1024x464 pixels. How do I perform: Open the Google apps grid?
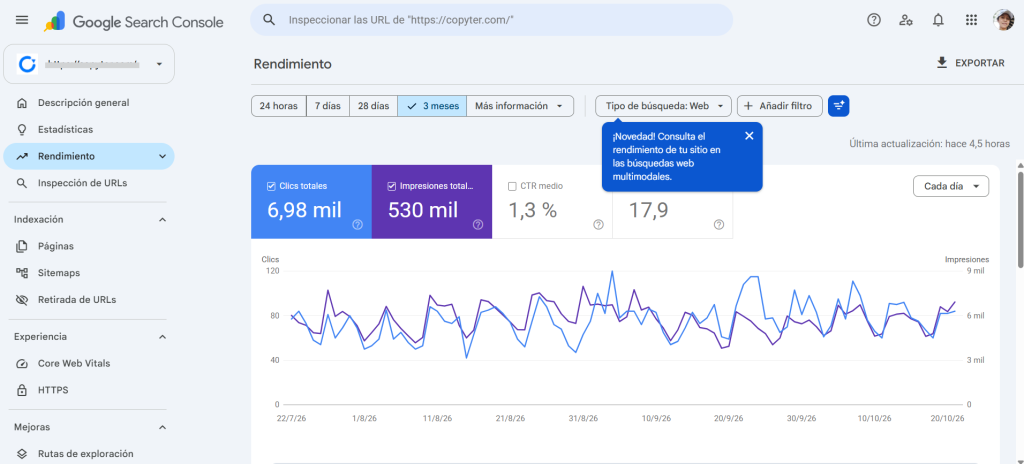tap(971, 20)
